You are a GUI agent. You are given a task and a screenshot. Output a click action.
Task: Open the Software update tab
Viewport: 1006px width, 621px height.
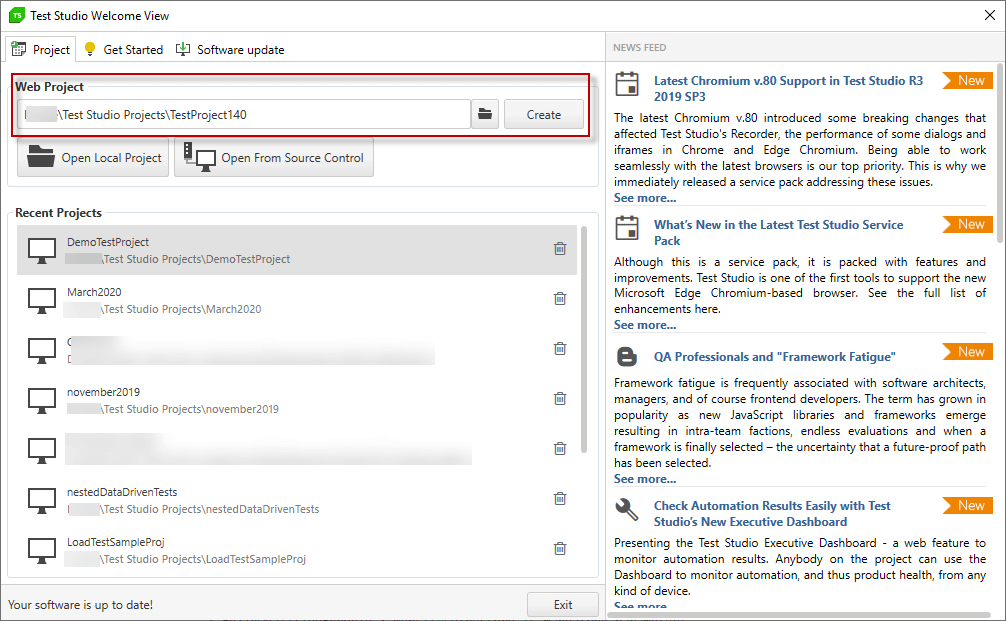230,49
